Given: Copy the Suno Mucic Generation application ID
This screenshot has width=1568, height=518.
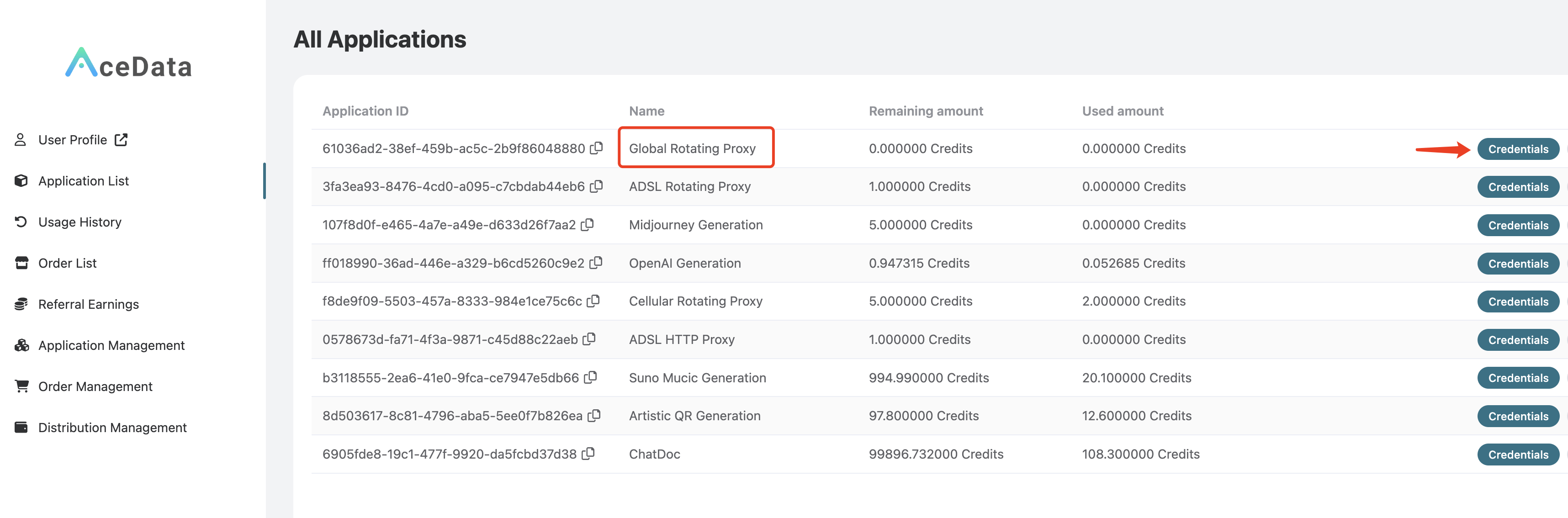Looking at the screenshot, I should 590,377.
